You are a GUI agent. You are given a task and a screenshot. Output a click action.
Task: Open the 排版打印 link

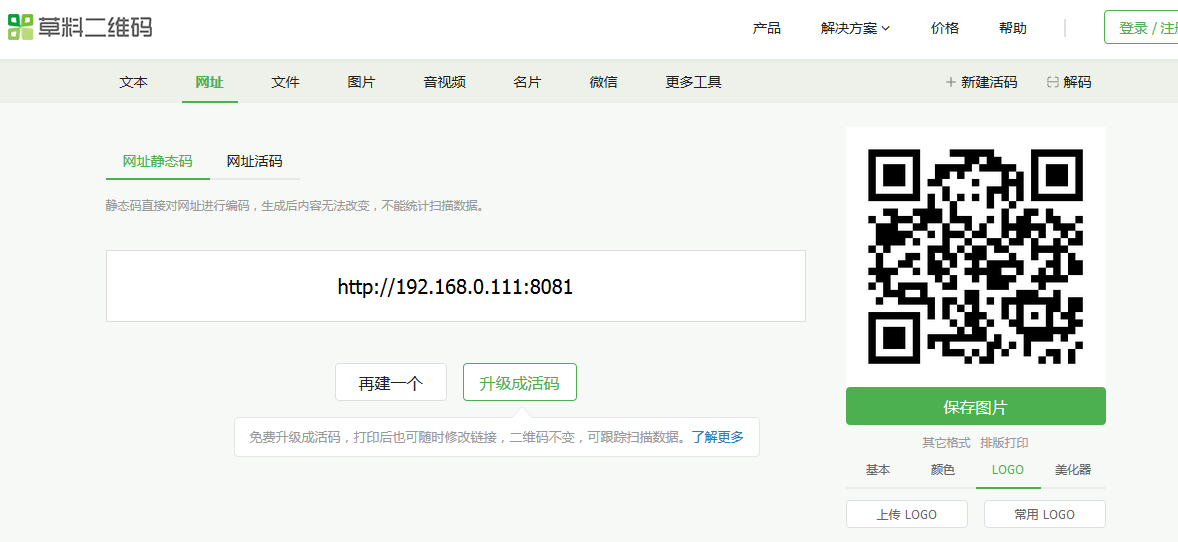pos(1004,443)
